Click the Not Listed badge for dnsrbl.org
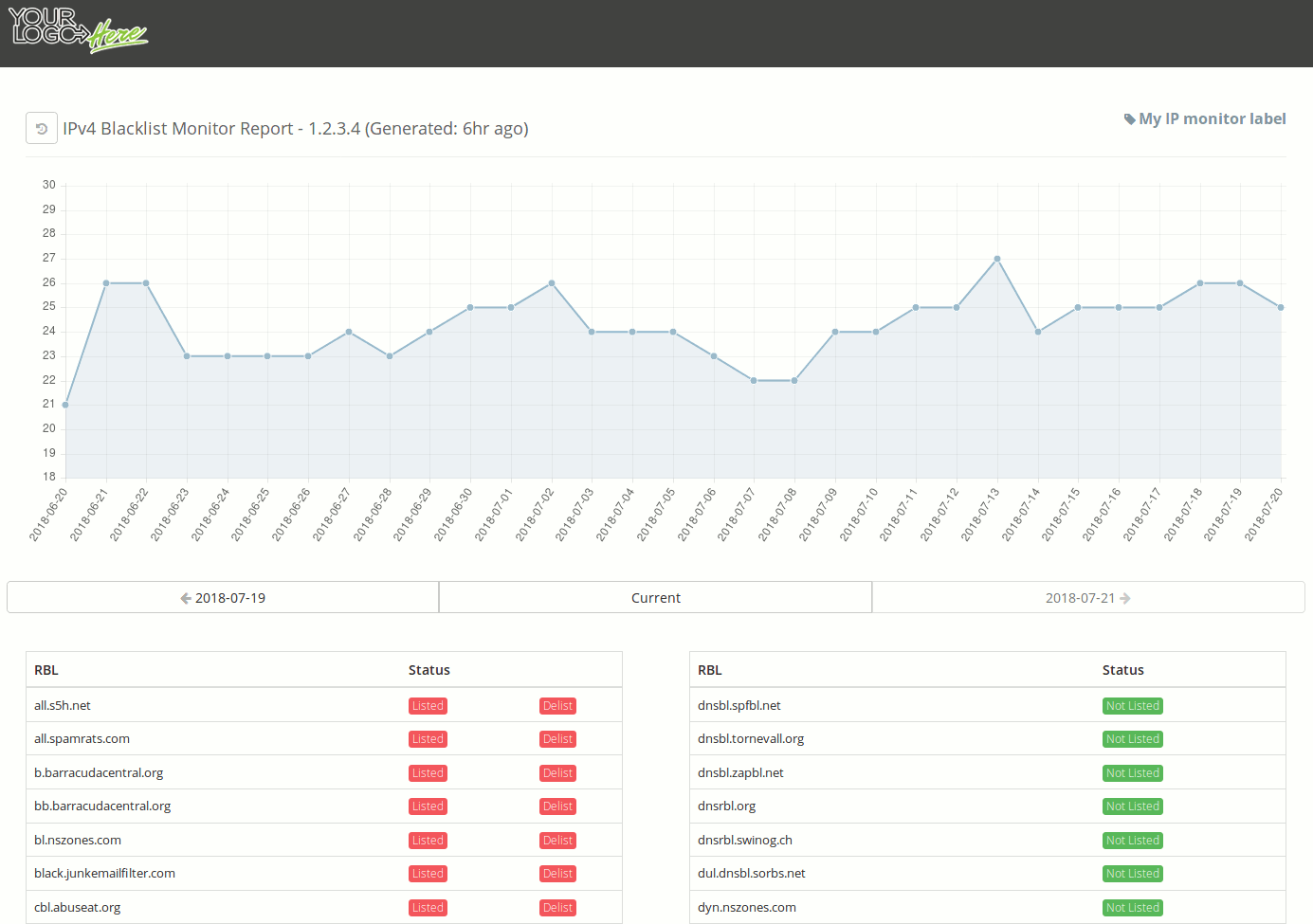Screen dimensions: 1313x924 click(x=1132, y=806)
